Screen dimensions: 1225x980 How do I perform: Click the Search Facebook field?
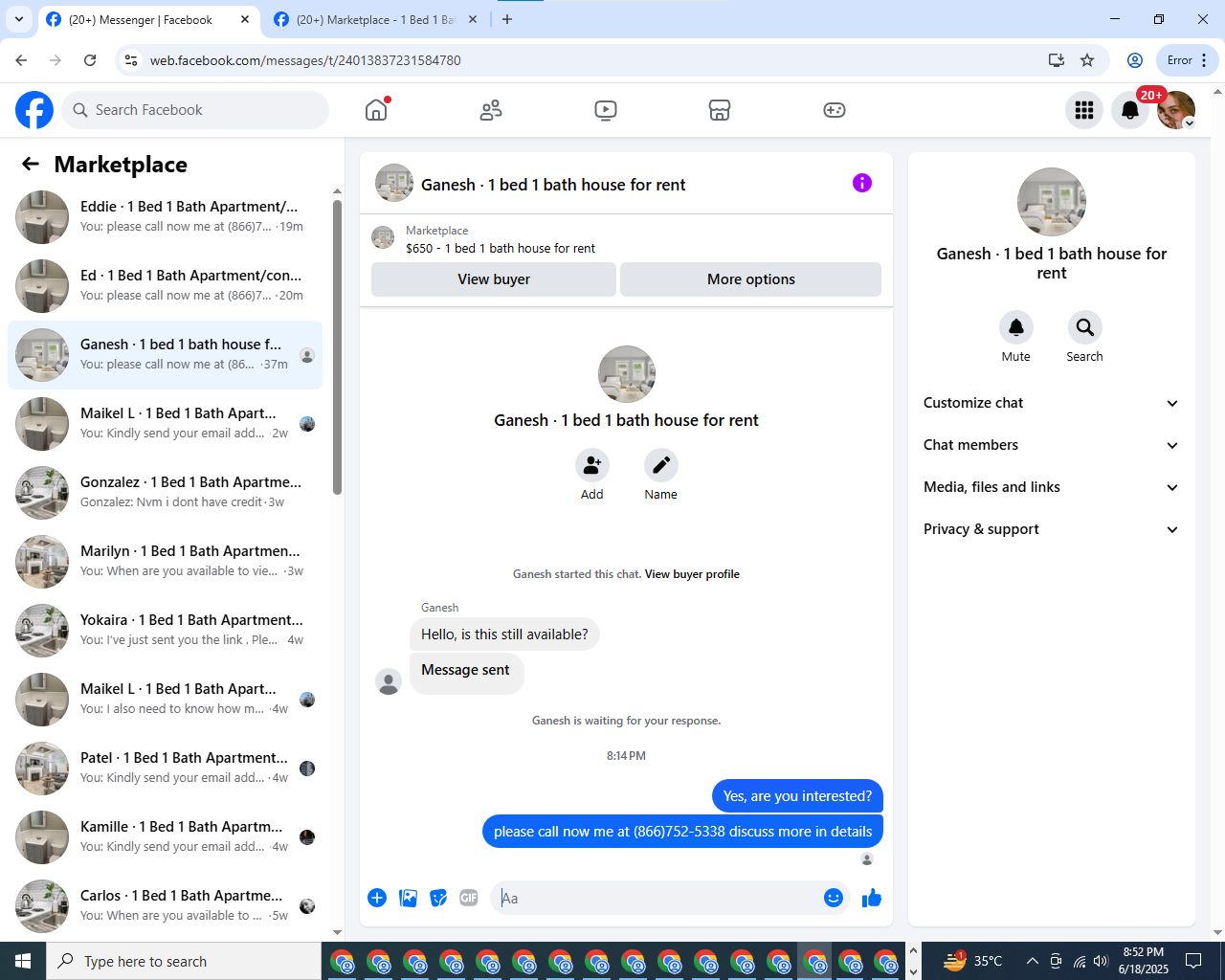[195, 110]
